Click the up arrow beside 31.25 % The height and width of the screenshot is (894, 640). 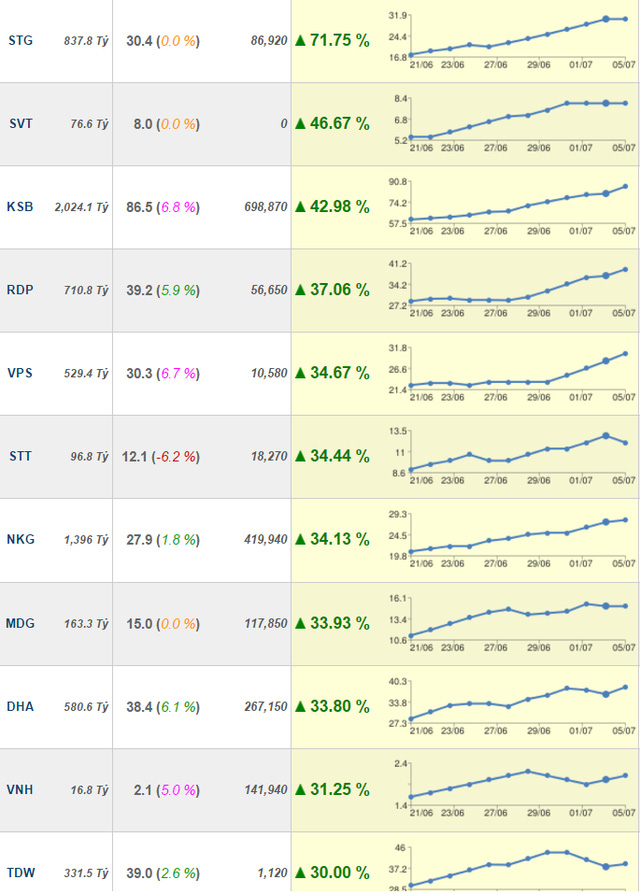(x=301, y=789)
